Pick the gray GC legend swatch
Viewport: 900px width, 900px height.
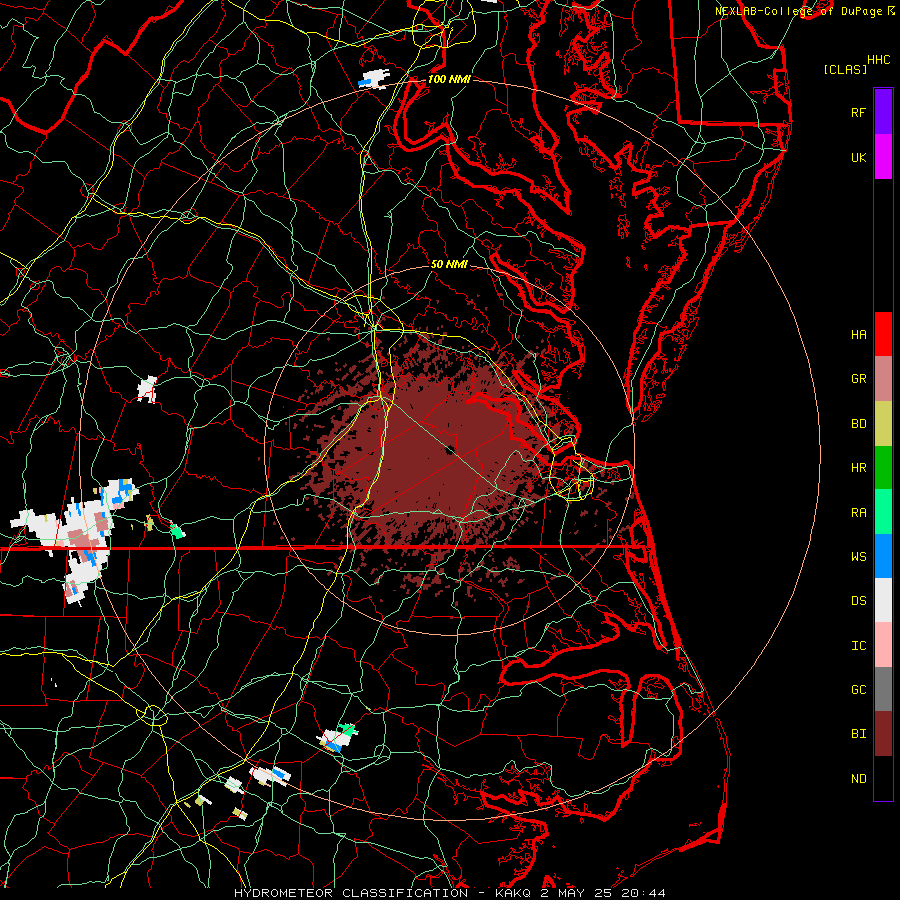pos(883,689)
